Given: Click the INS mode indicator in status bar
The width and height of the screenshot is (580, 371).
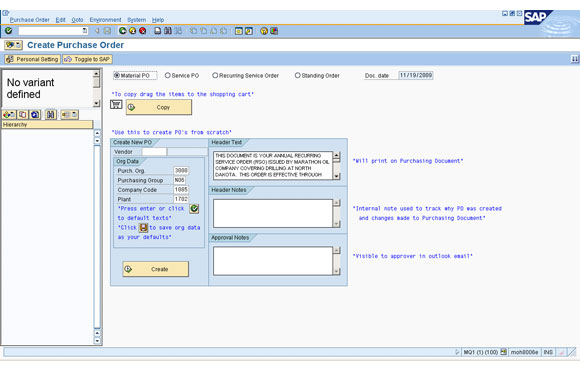Looking at the screenshot, I should pos(548,352).
